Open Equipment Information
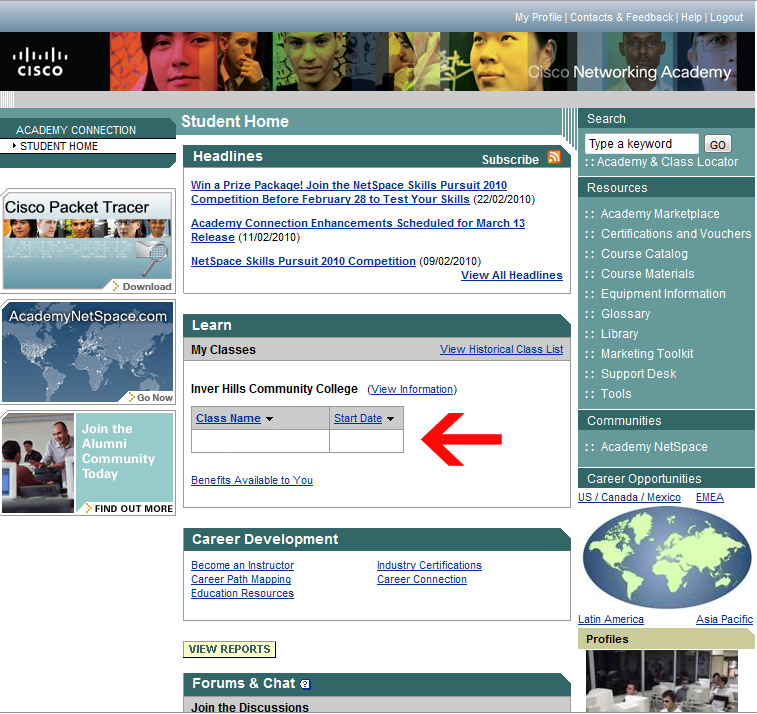Image resolution: width=757 pixels, height=714 pixels. (x=663, y=294)
